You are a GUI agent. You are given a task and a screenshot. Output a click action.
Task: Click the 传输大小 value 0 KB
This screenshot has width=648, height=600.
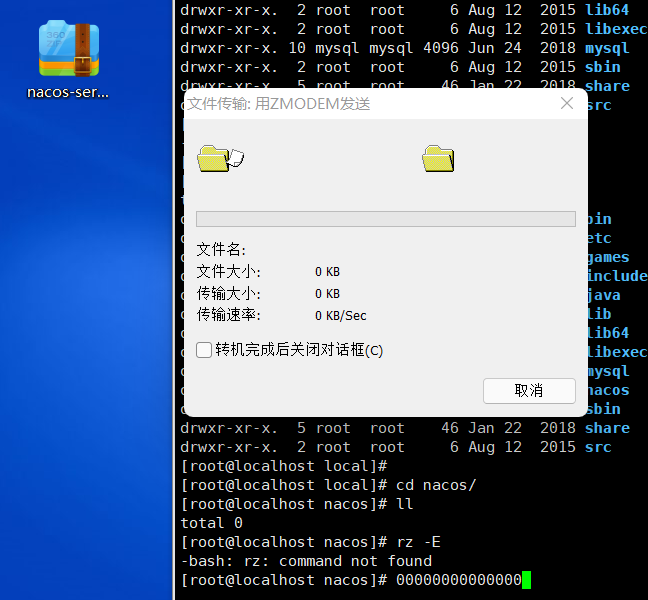click(x=327, y=294)
